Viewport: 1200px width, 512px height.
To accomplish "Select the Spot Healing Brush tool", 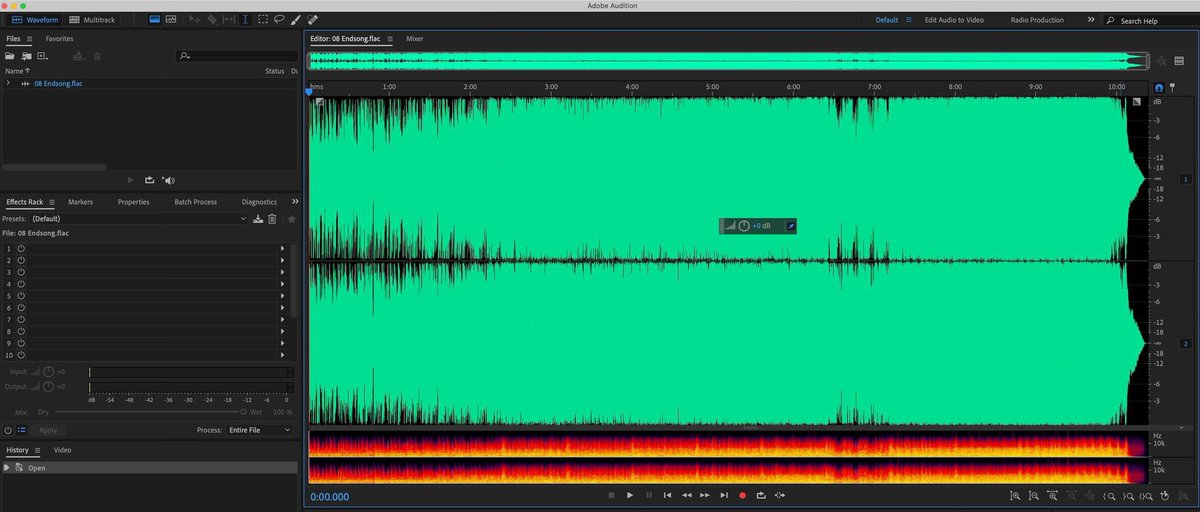I will point(313,20).
